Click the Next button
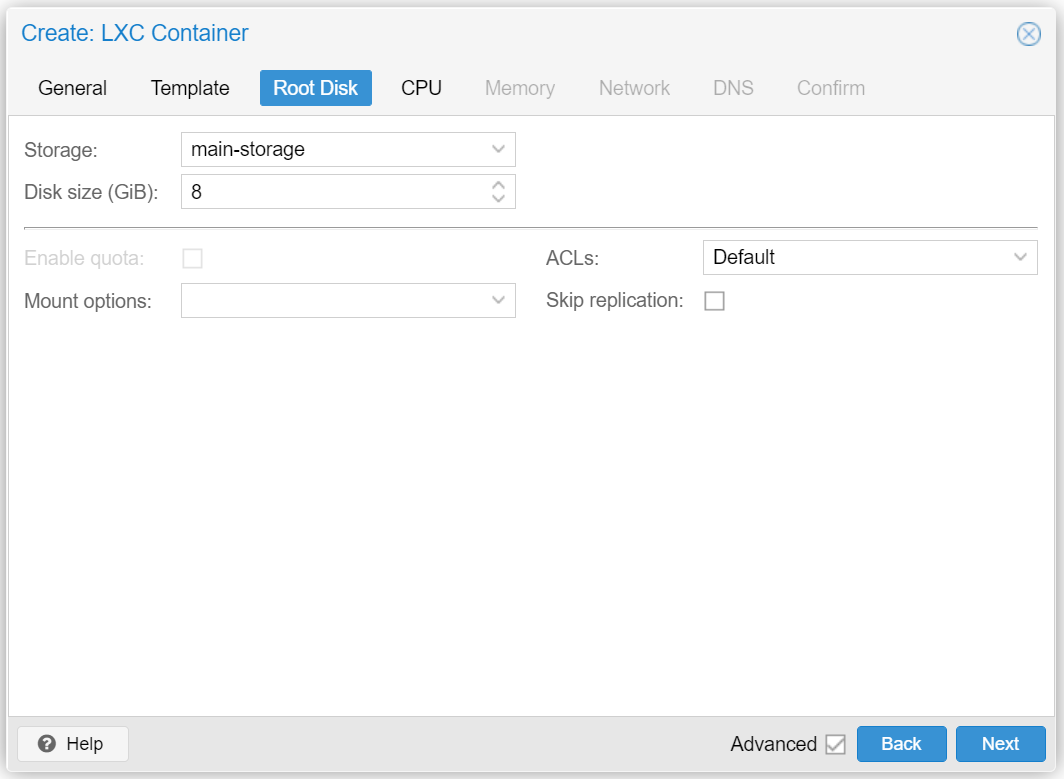1064x779 pixels. point(1000,744)
